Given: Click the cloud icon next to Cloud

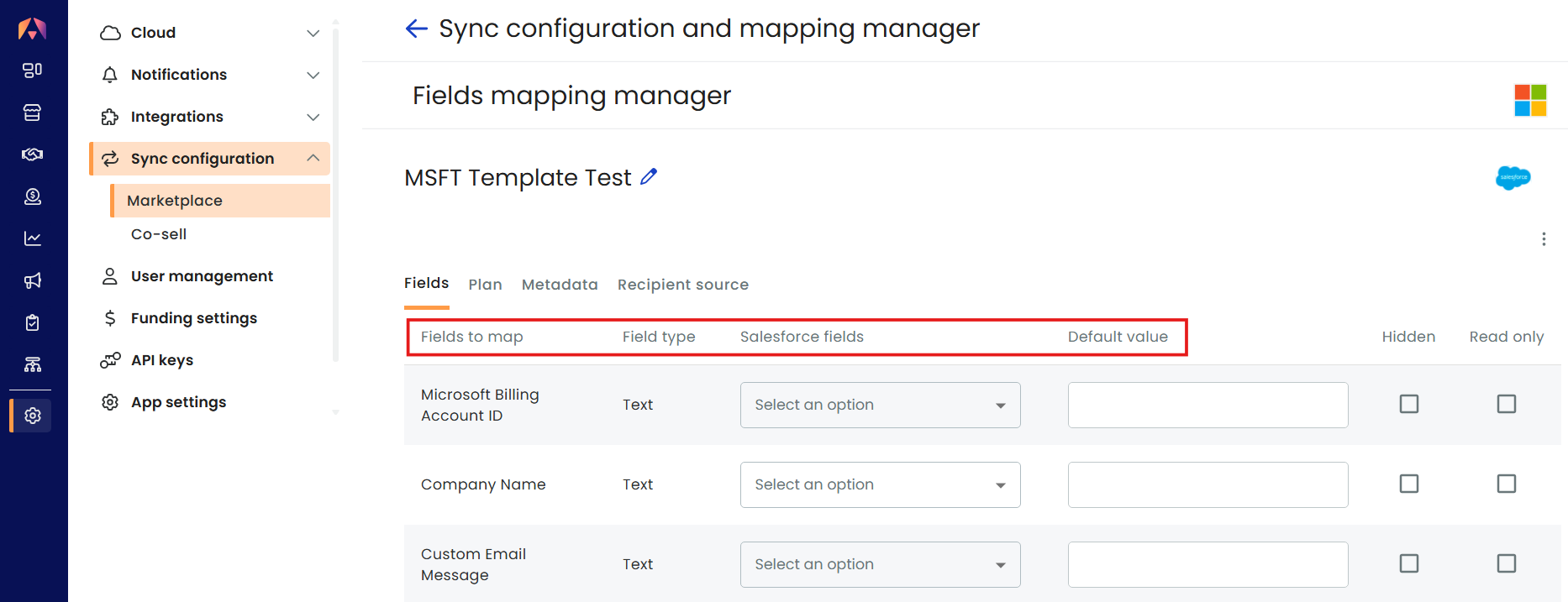Looking at the screenshot, I should pyautogui.click(x=110, y=33).
